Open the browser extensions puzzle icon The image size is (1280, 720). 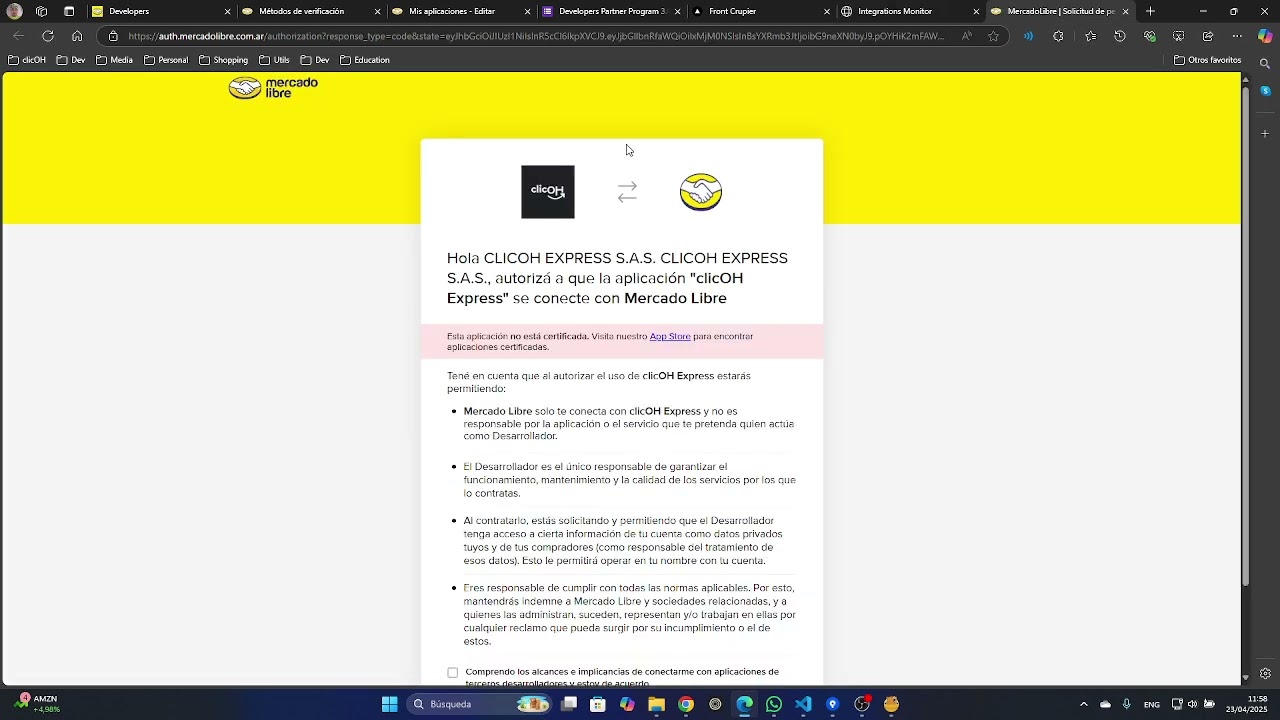(1058, 36)
